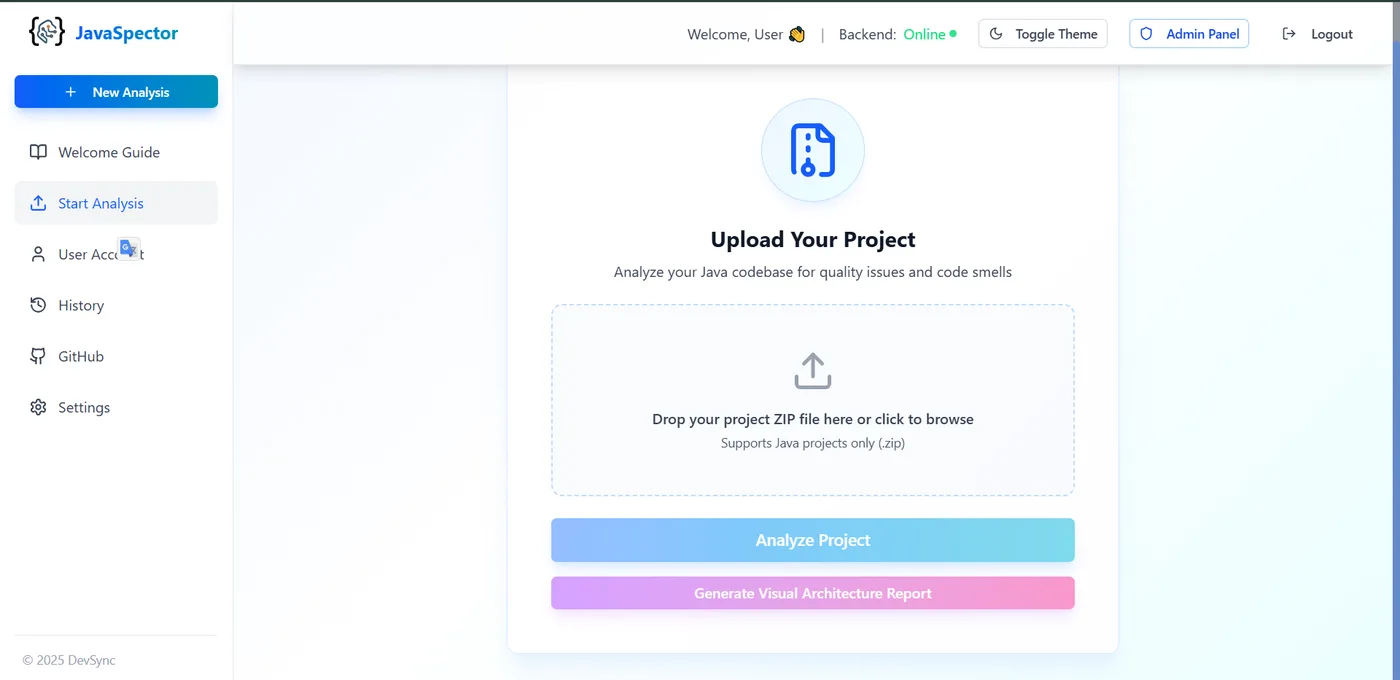
Task: Click the © 2025 DevSync footer text
Action: point(69,660)
